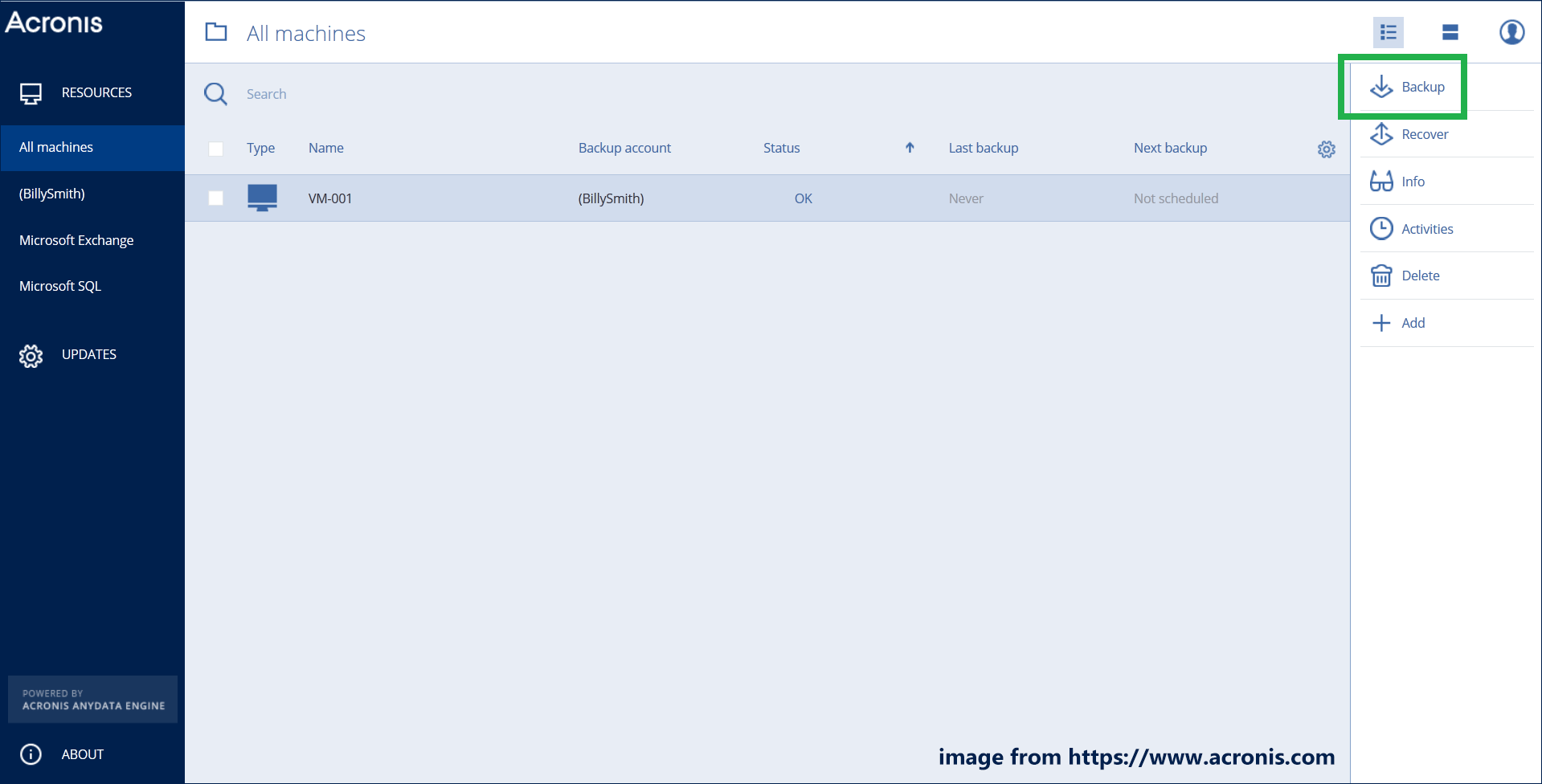The height and width of the screenshot is (784, 1542).
Task: Click the OK status cell
Action: [804, 198]
